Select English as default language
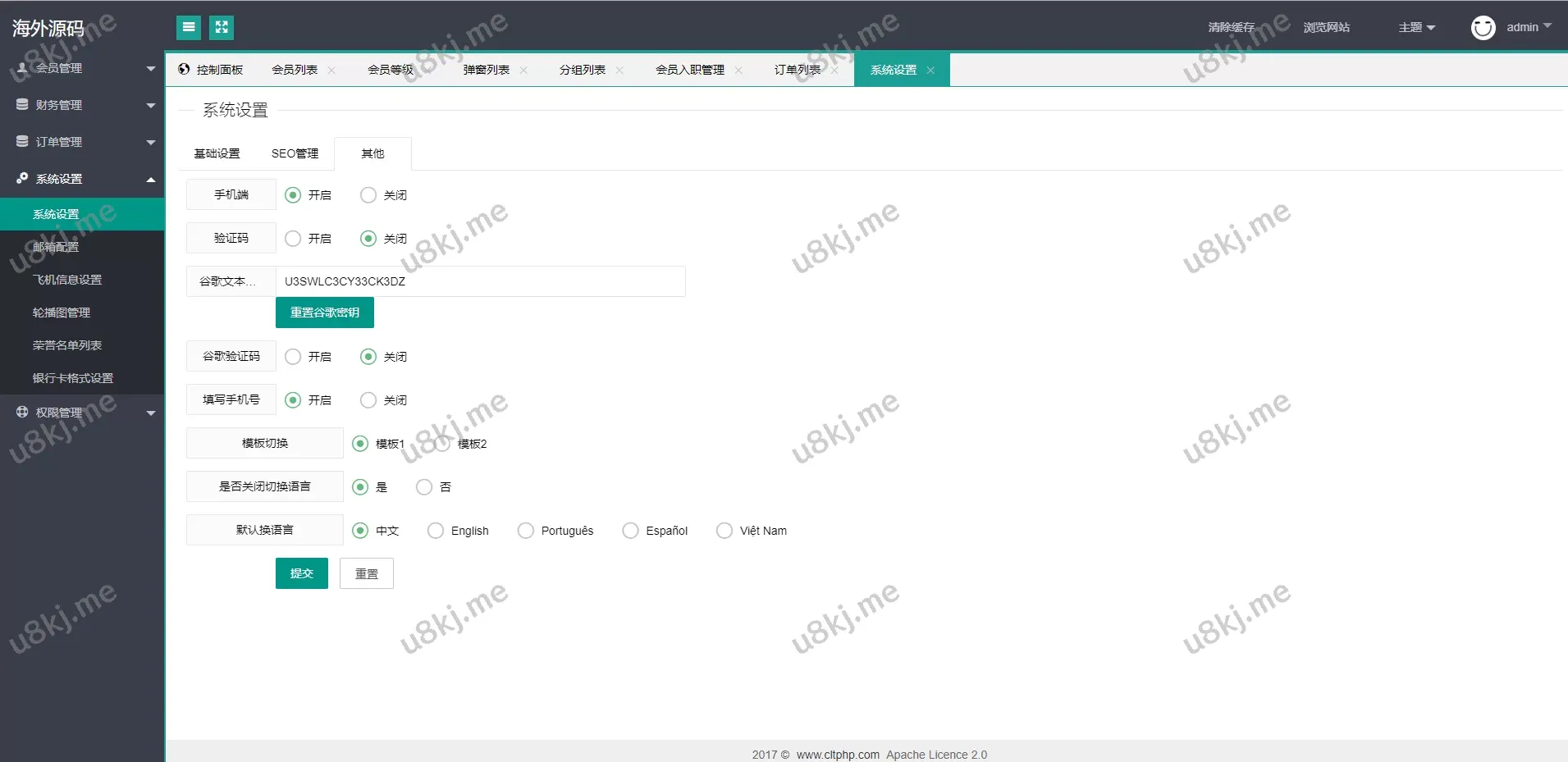 point(434,531)
